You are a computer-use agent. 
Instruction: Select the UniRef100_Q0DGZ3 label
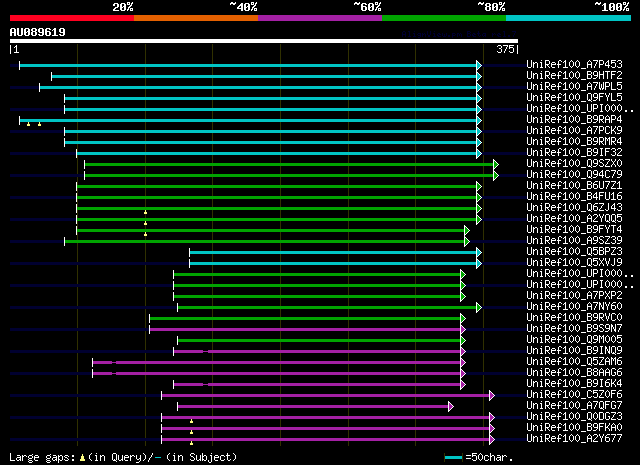pos(574,417)
